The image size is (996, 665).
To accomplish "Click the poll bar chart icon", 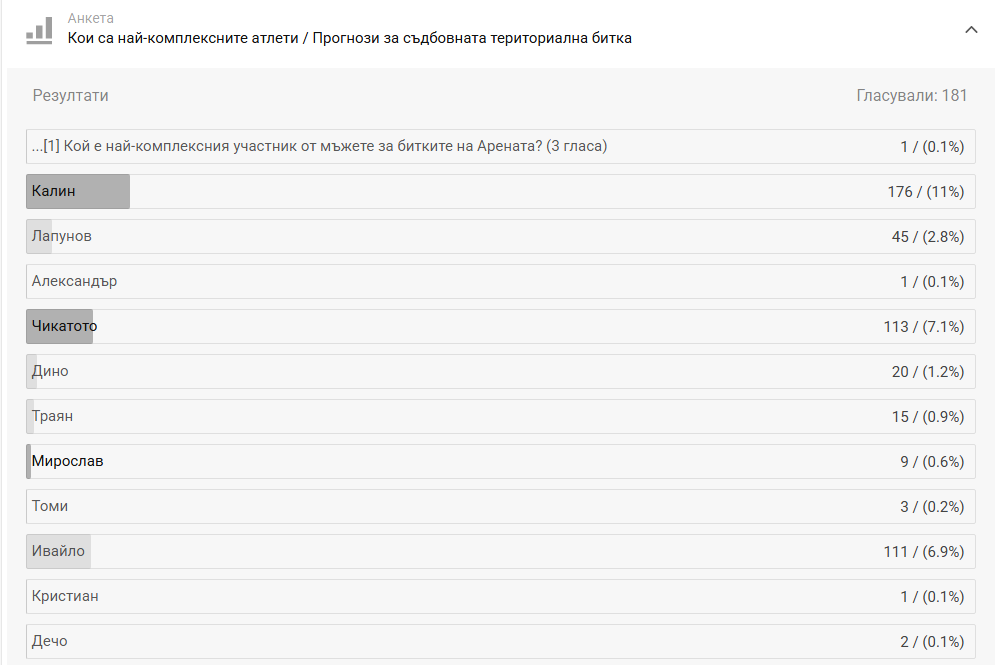I will pos(40,29).
